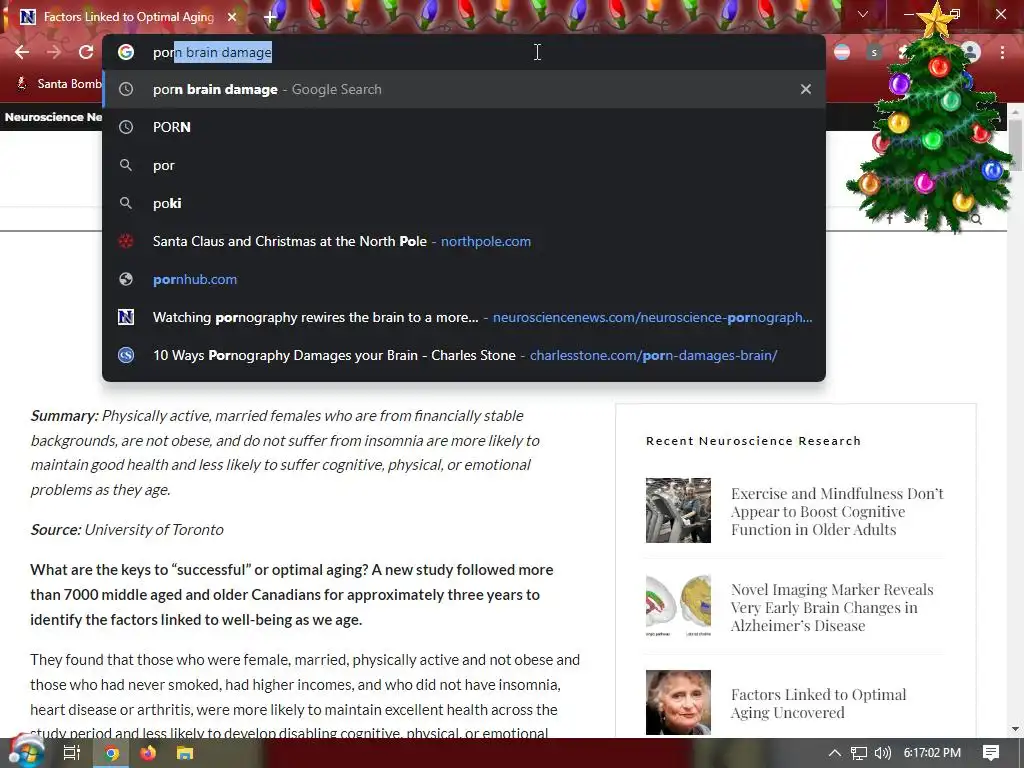The image size is (1024, 768).
Task: Click the 6:17:02 PM taskbar clock
Action: (932, 753)
